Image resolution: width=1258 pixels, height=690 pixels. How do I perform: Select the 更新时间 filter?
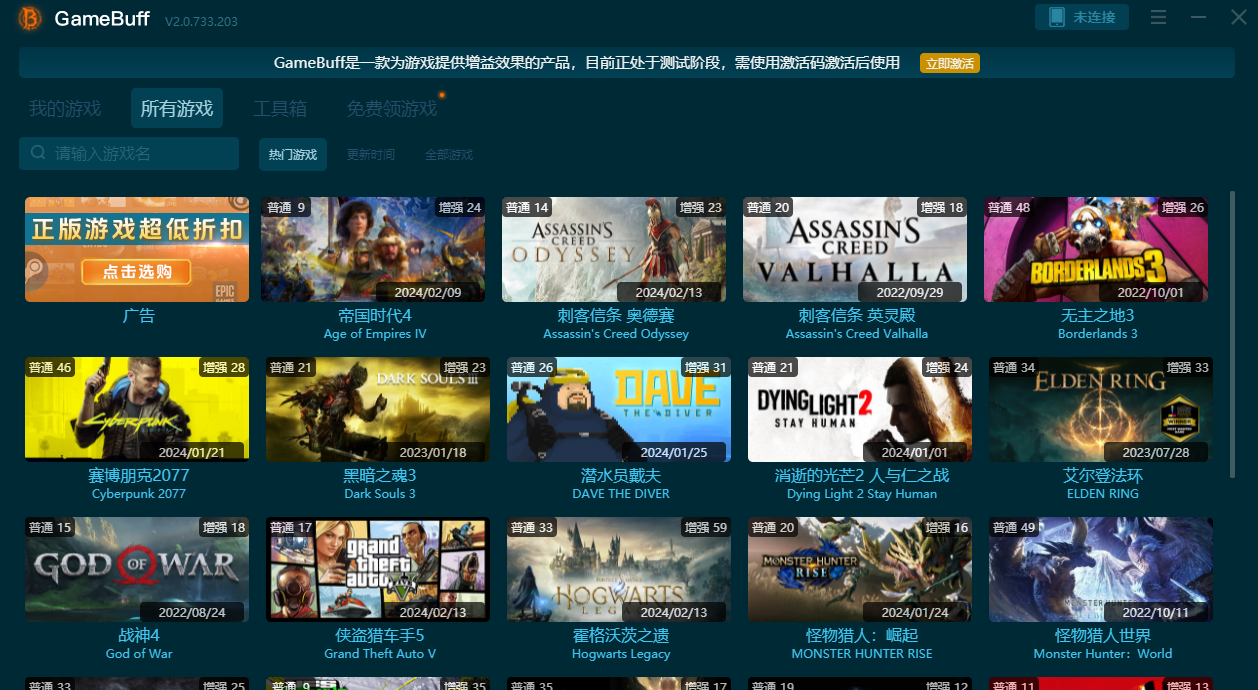point(371,154)
